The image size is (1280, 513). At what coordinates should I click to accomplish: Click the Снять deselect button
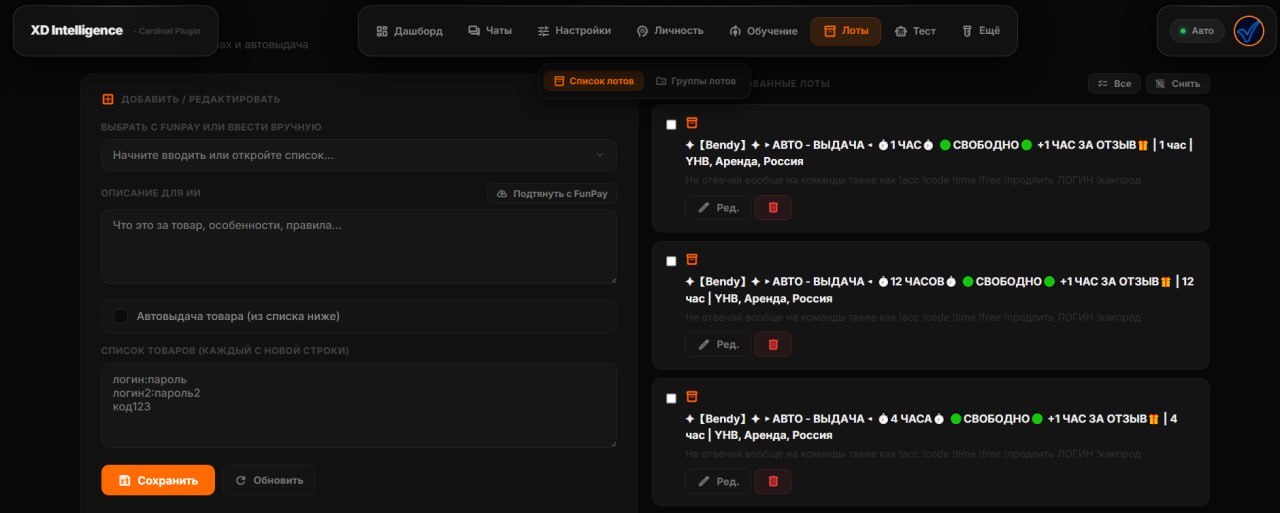[x=1178, y=84]
